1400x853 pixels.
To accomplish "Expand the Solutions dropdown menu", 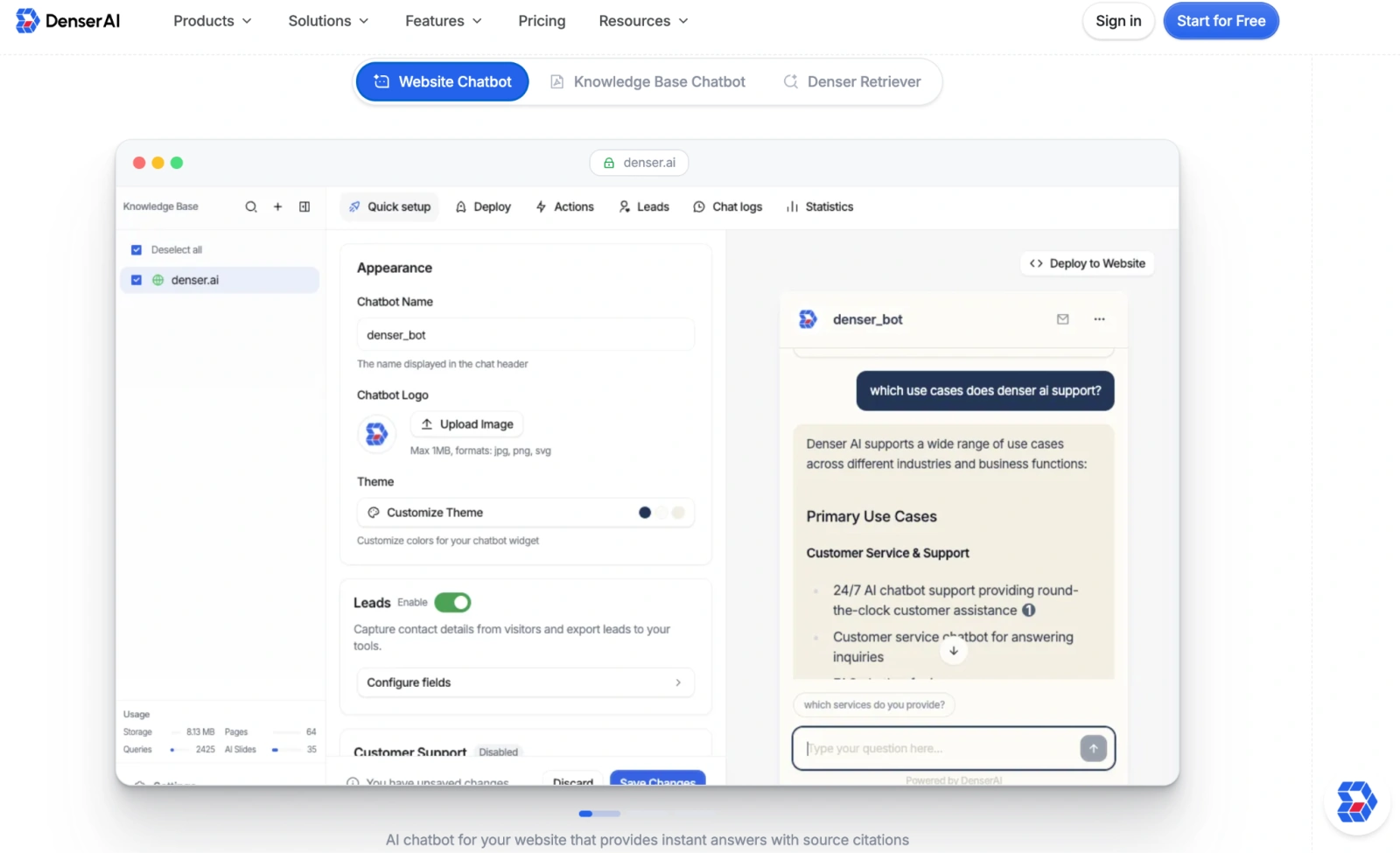I will (328, 21).
